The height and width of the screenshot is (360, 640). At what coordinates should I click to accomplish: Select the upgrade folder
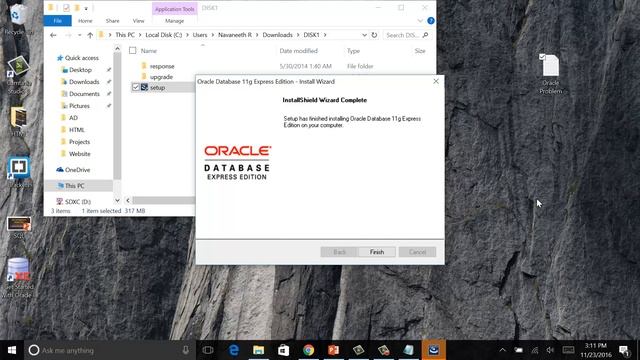(x=161, y=77)
